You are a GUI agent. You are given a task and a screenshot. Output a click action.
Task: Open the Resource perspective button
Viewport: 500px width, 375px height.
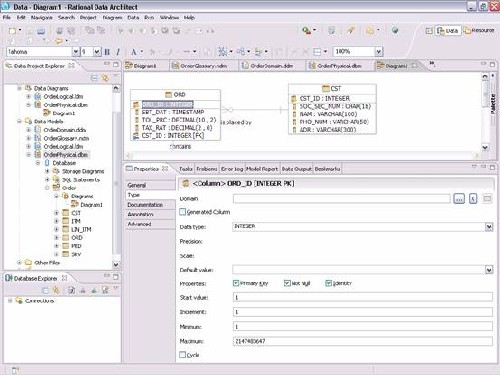(x=480, y=31)
